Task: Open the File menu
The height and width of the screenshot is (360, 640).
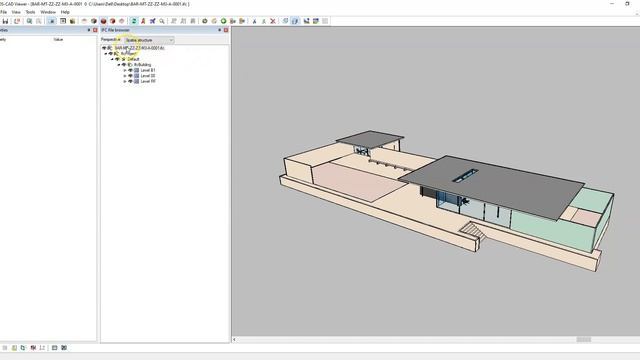Action: coord(3,12)
